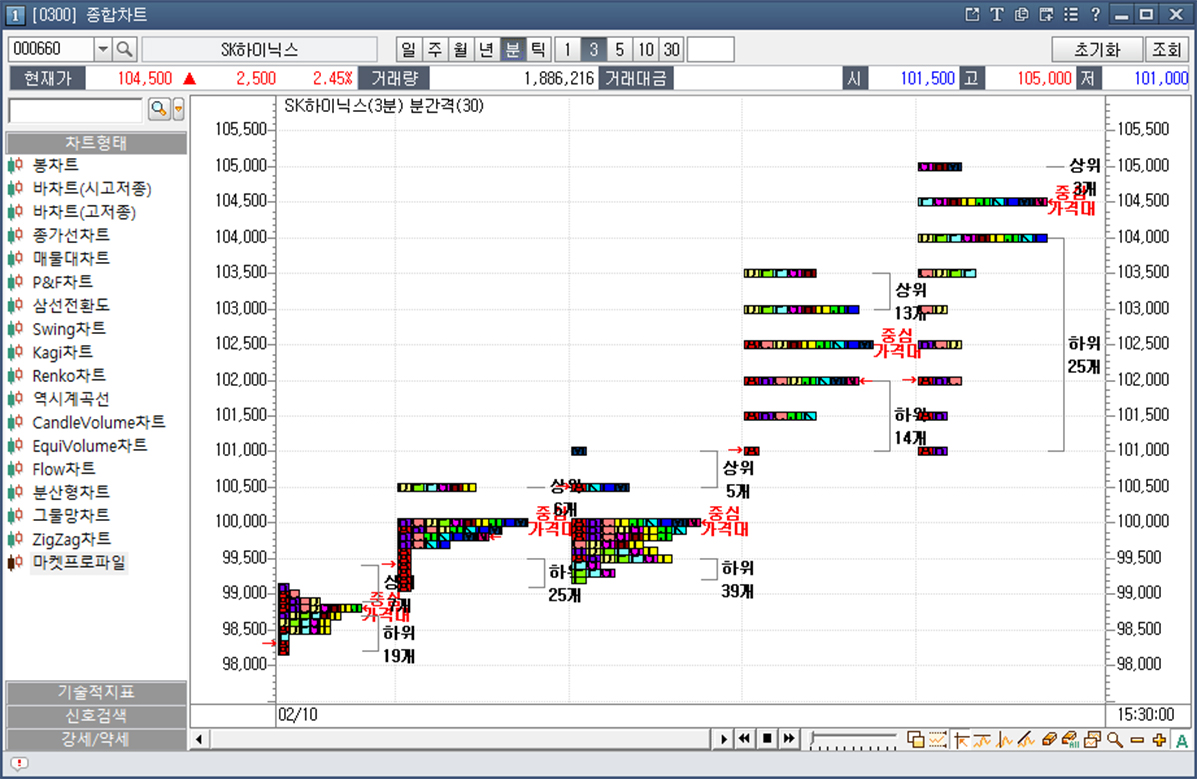Open the stock code dropdown arrow

coord(103,50)
